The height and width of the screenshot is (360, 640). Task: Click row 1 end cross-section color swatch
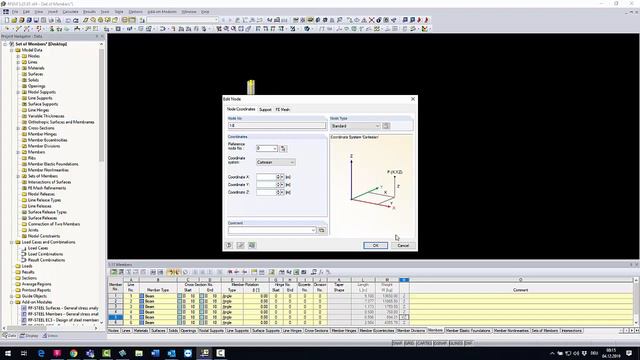point(201,296)
